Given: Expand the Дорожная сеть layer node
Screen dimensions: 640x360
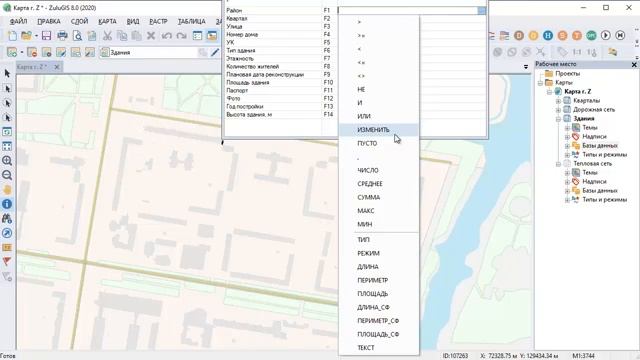Looking at the screenshot, I should click(x=558, y=109).
